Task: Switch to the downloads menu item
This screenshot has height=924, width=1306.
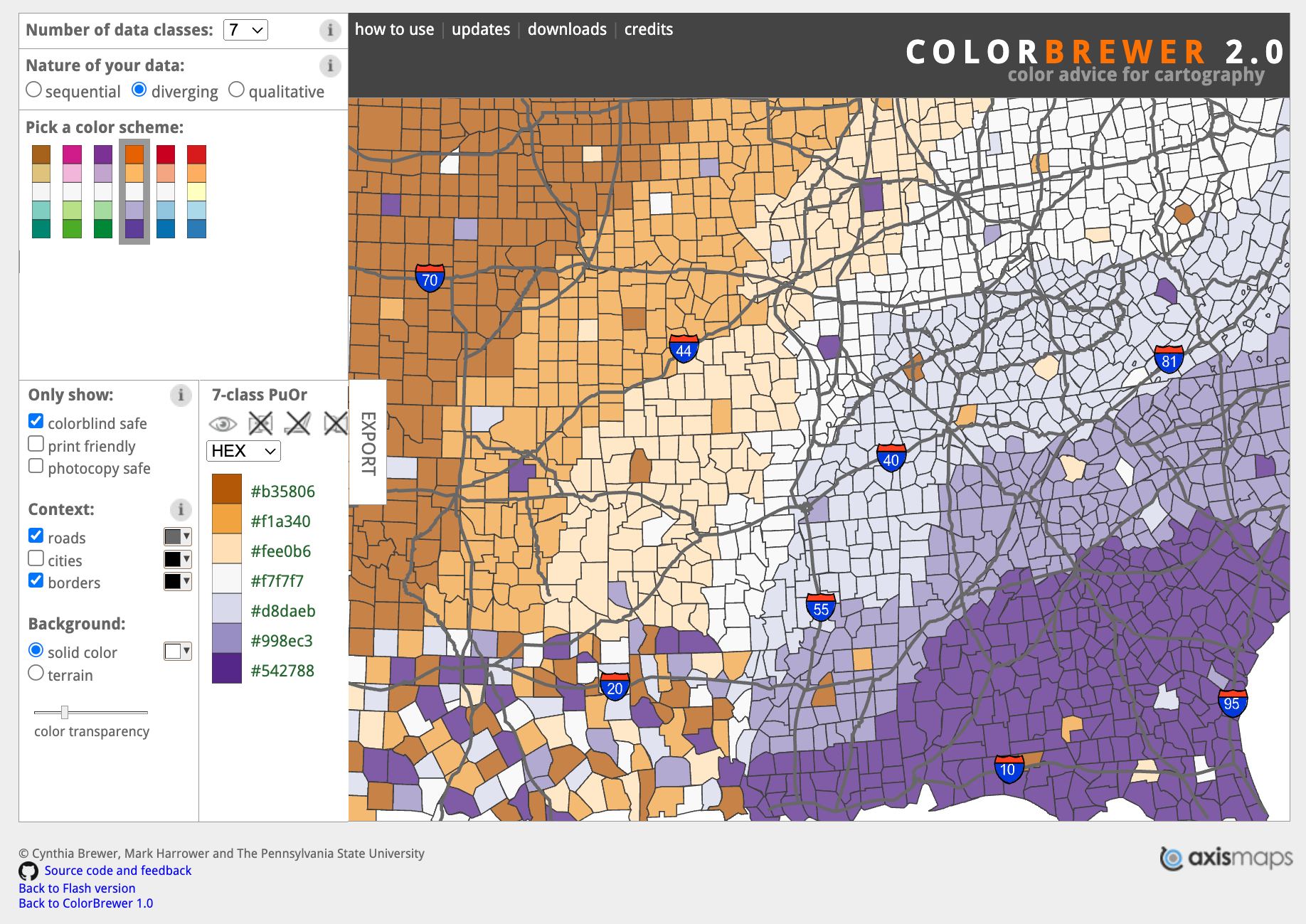Action: (x=567, y=29)
